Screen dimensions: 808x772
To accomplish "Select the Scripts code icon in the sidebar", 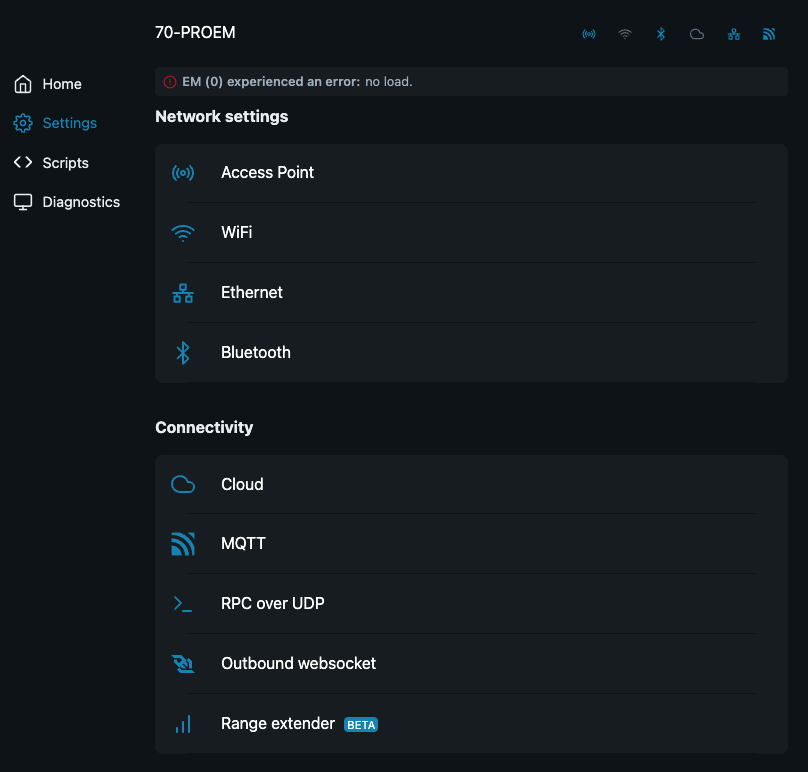I will coord(23,162).
